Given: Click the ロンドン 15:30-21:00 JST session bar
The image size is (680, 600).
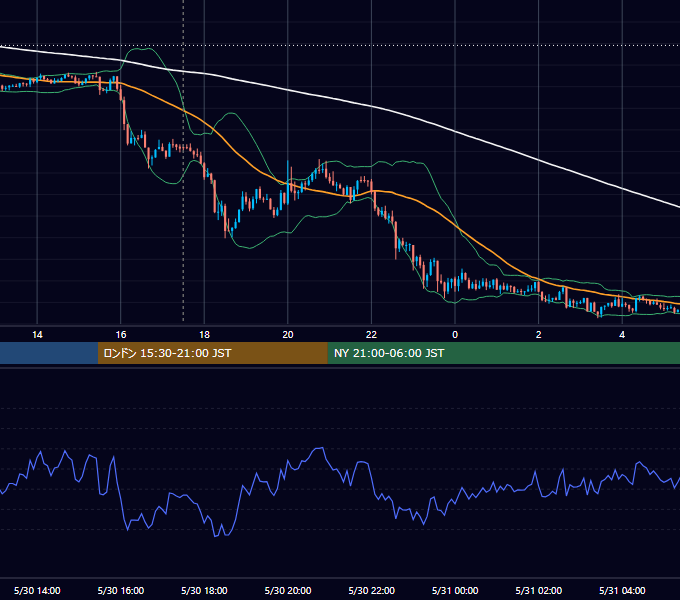Looking at the screenshot, I should pyautogui.click(x=212, y=353).
